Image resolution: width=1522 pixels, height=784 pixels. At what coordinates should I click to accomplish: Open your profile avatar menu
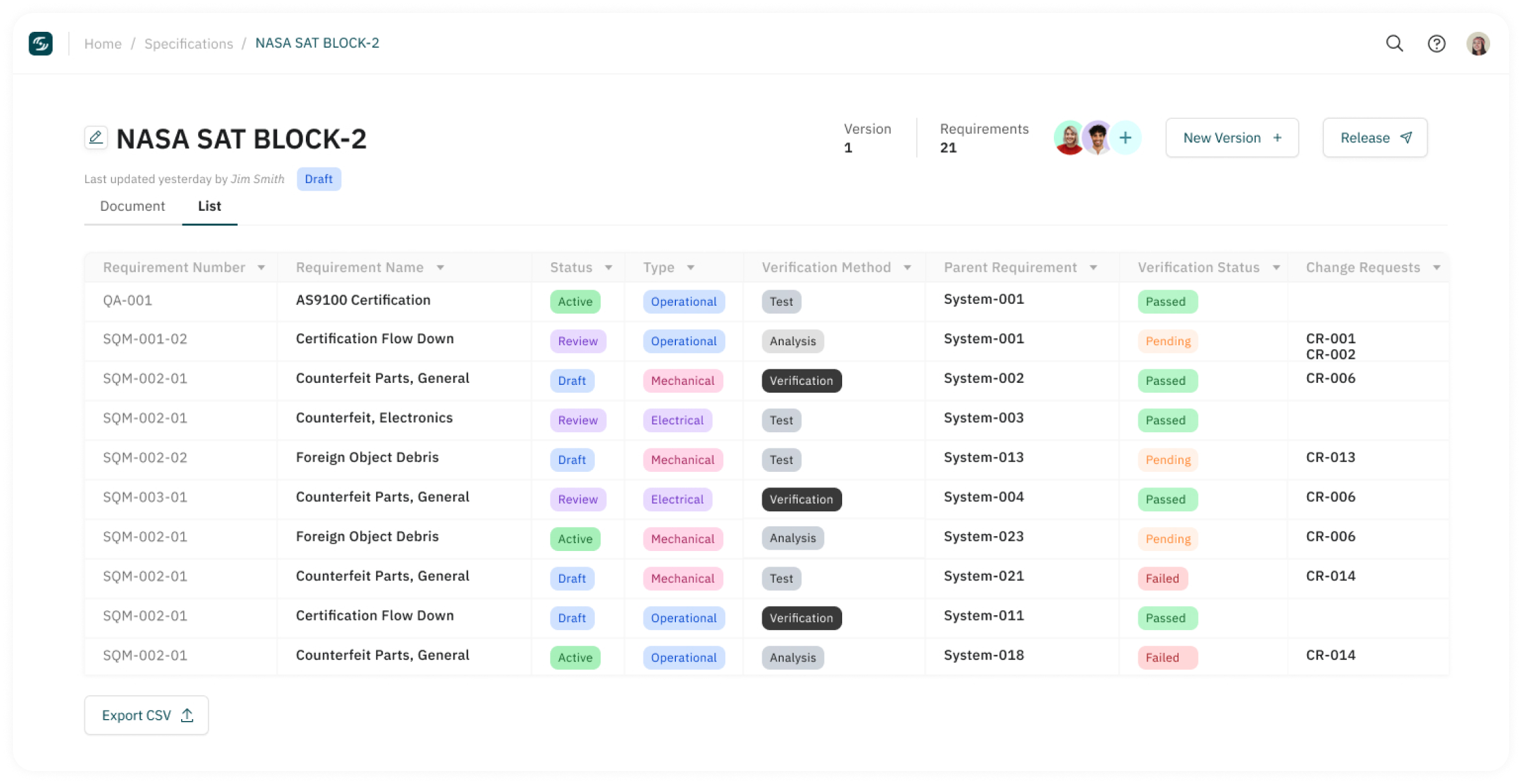[x=1478, y=43]
